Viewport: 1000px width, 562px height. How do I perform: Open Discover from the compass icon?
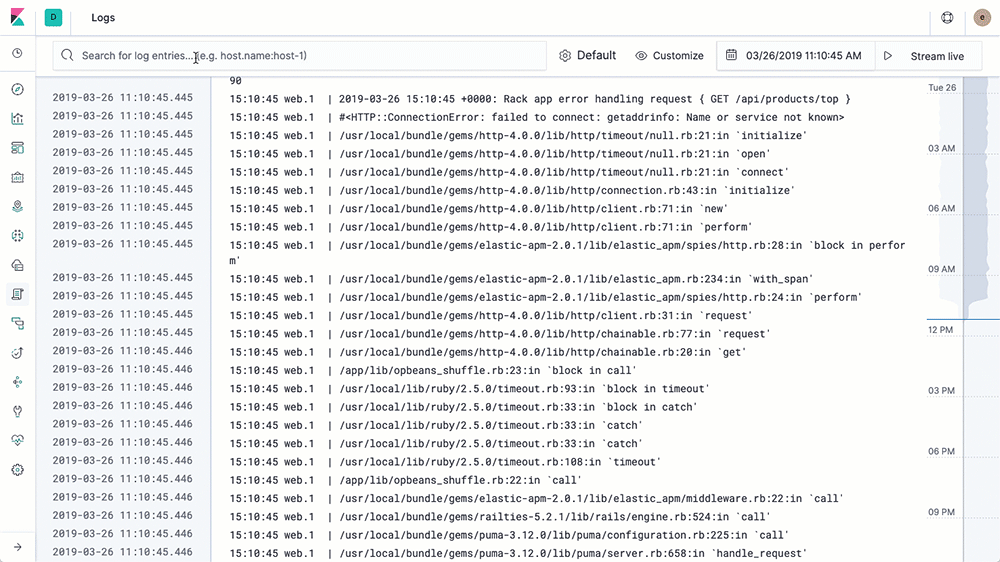point(17,90)
